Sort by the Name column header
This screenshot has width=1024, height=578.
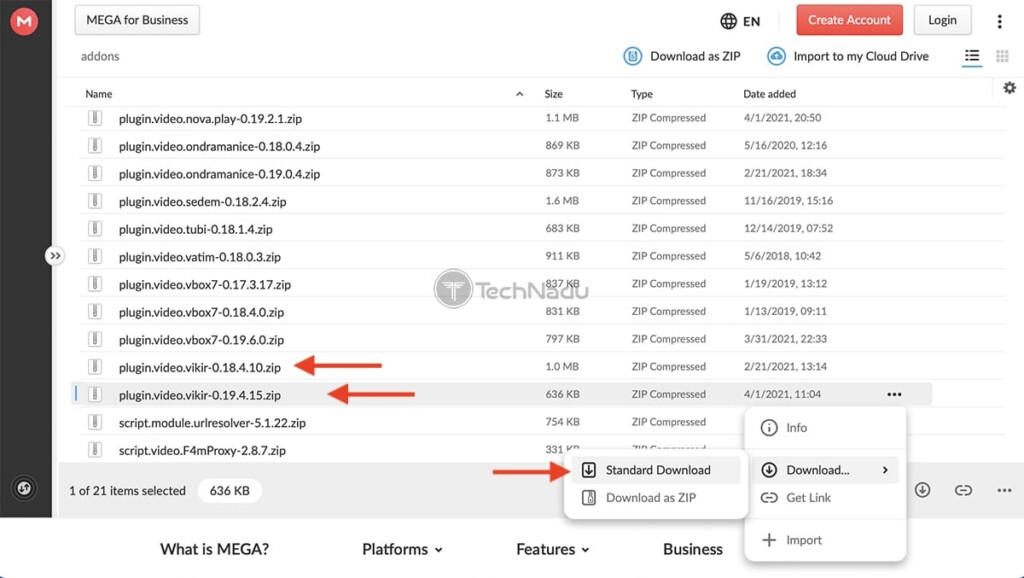[x=99, y=94]
